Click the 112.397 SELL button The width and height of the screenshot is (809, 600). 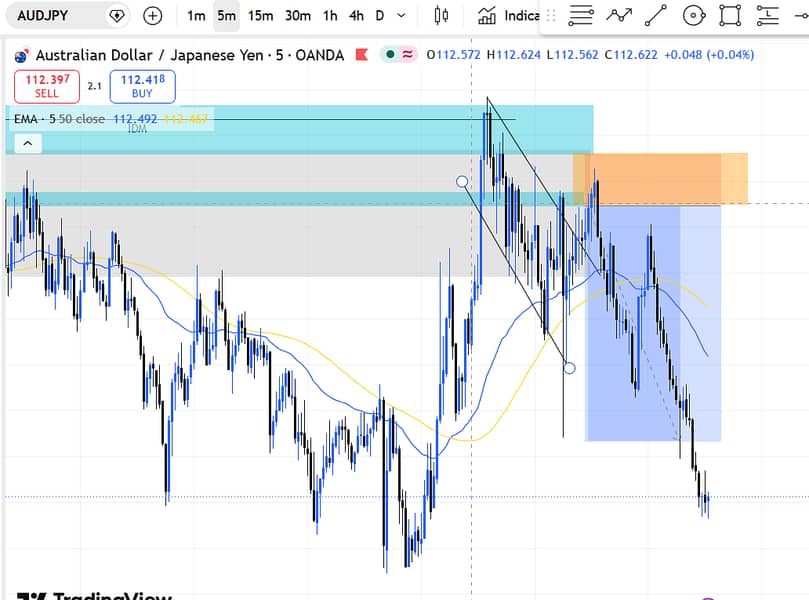(x=47, y=87)
